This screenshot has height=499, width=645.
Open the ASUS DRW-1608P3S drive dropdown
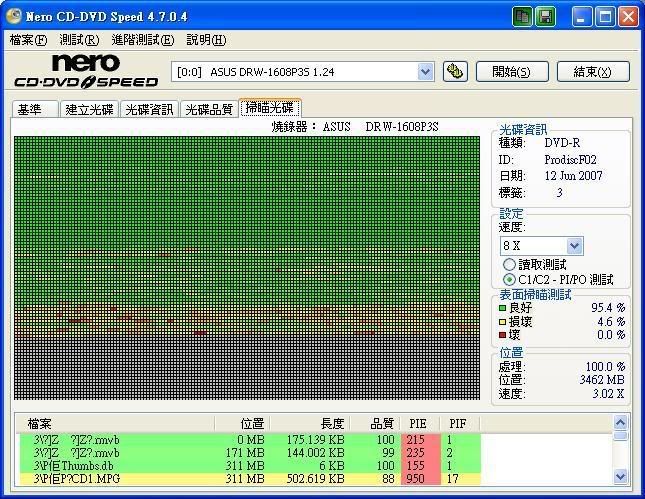[425, 71]
